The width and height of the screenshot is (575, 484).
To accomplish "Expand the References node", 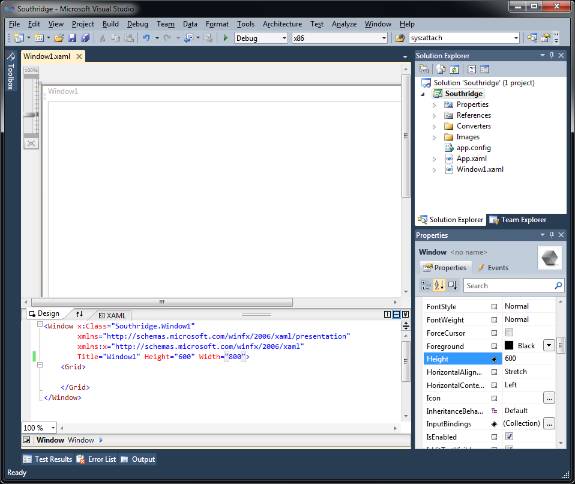I will [x=434, y=116].
